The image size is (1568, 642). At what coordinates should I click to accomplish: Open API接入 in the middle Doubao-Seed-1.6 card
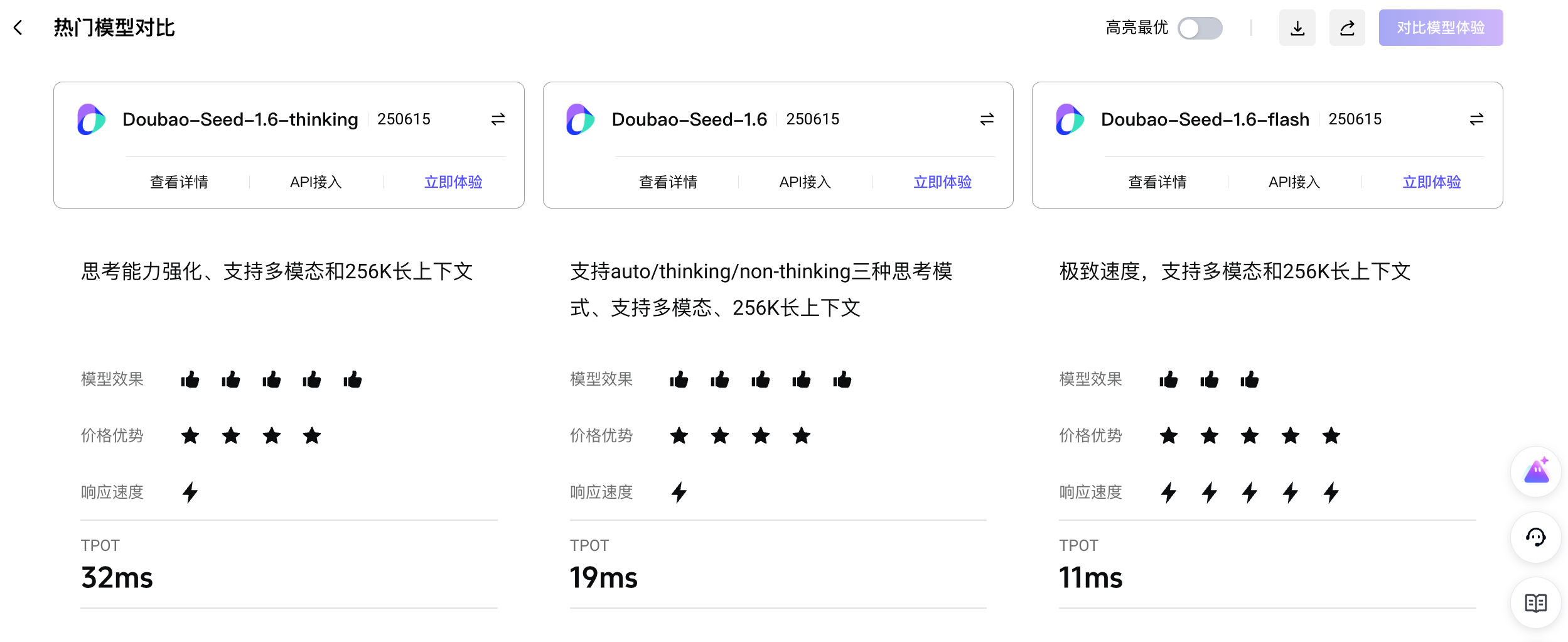(805, 182)
